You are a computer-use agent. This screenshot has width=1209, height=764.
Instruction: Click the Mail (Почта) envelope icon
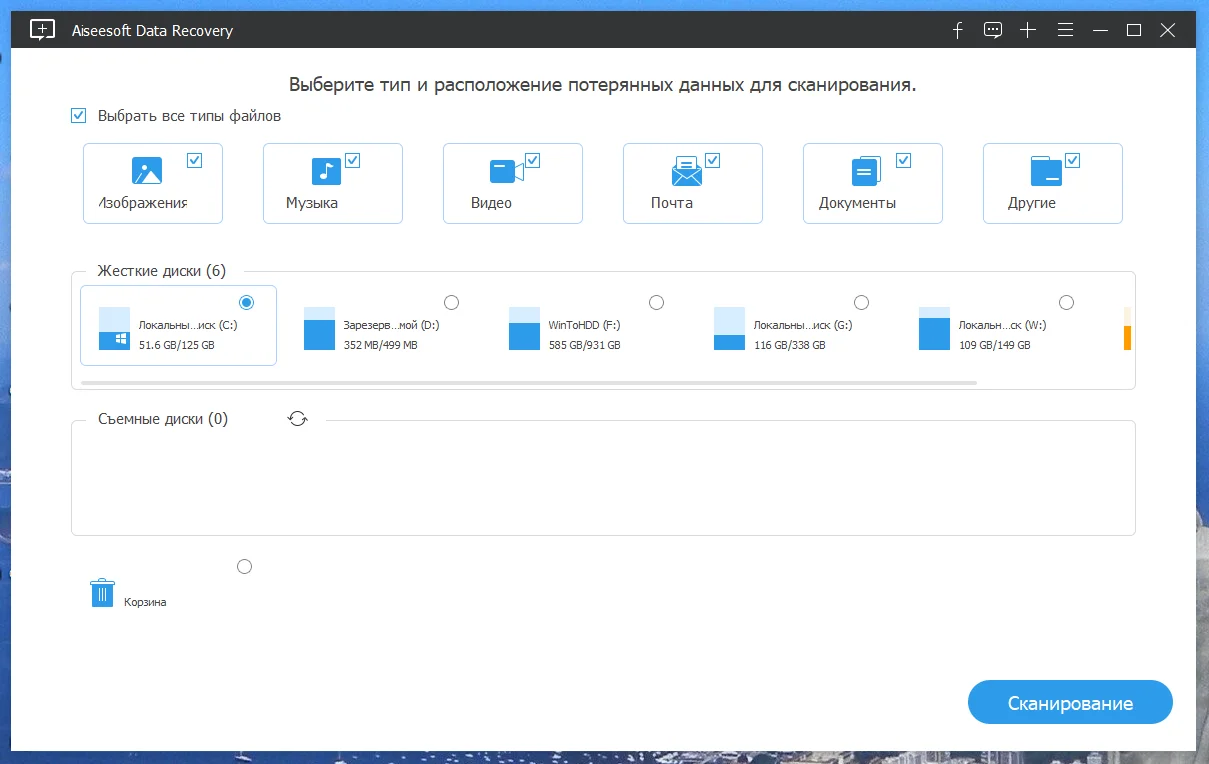pos(687,171)
